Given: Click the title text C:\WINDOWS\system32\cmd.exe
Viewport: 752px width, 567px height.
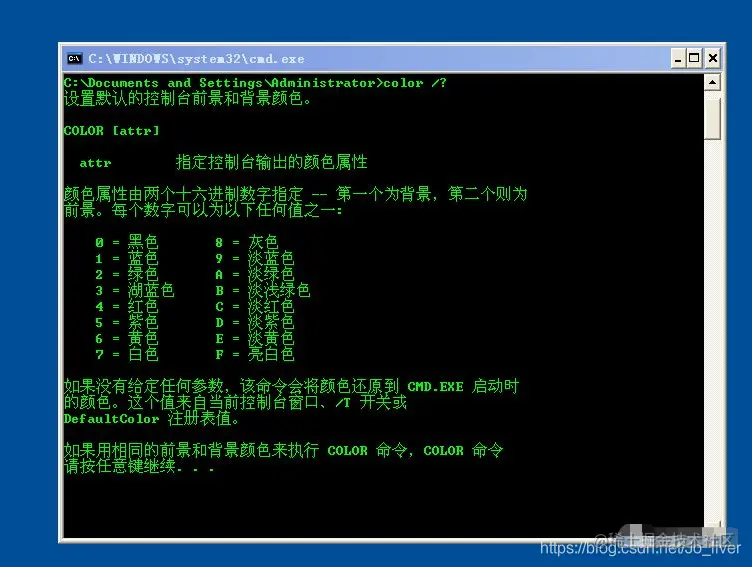Looking at the screenshot, I should pyautogui.click(x=196, y=59).
